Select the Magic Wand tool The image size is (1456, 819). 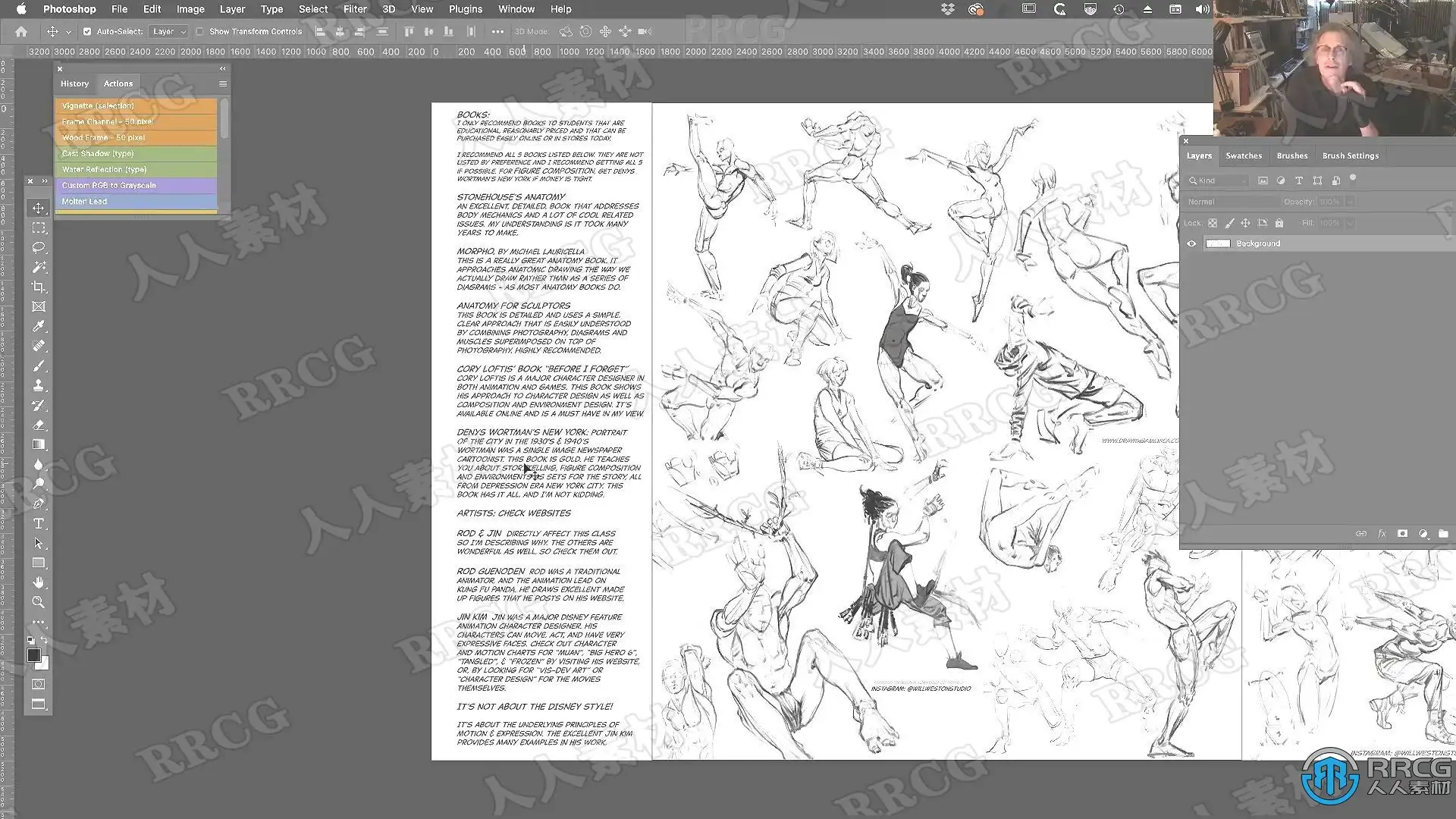39,267
